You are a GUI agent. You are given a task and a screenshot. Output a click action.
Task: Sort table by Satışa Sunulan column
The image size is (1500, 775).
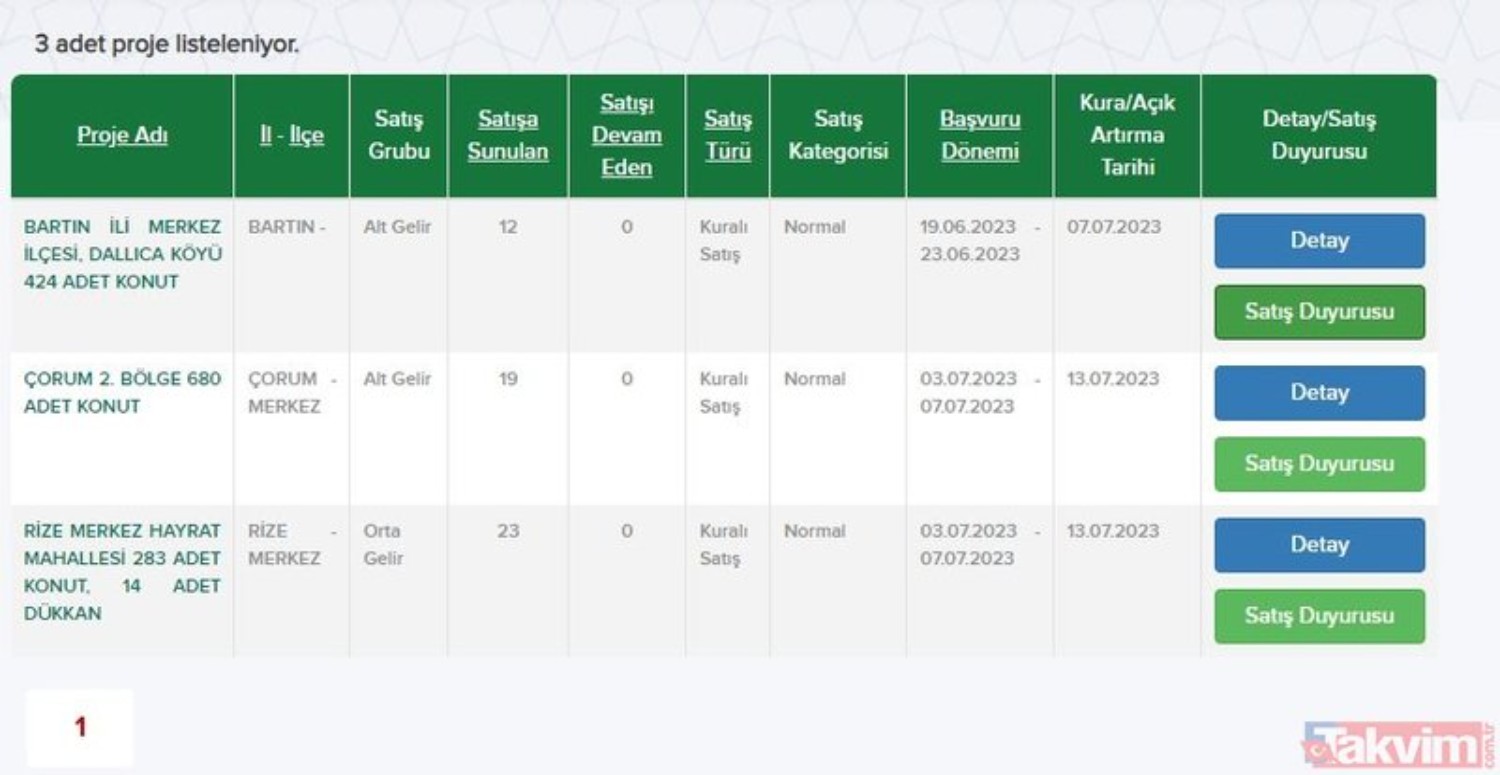coord(508,136)
